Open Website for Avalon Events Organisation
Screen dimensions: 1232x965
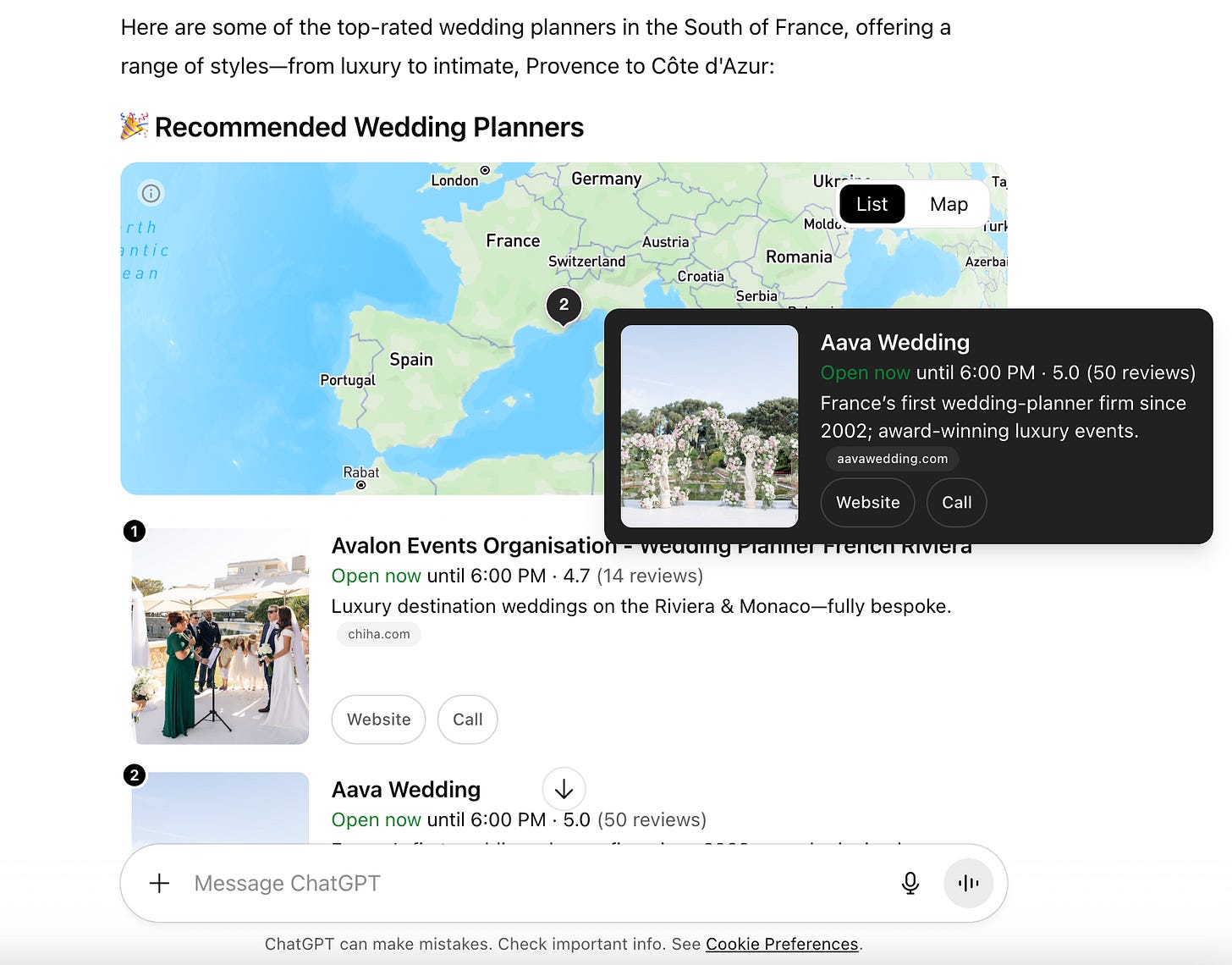coord(378,720)
